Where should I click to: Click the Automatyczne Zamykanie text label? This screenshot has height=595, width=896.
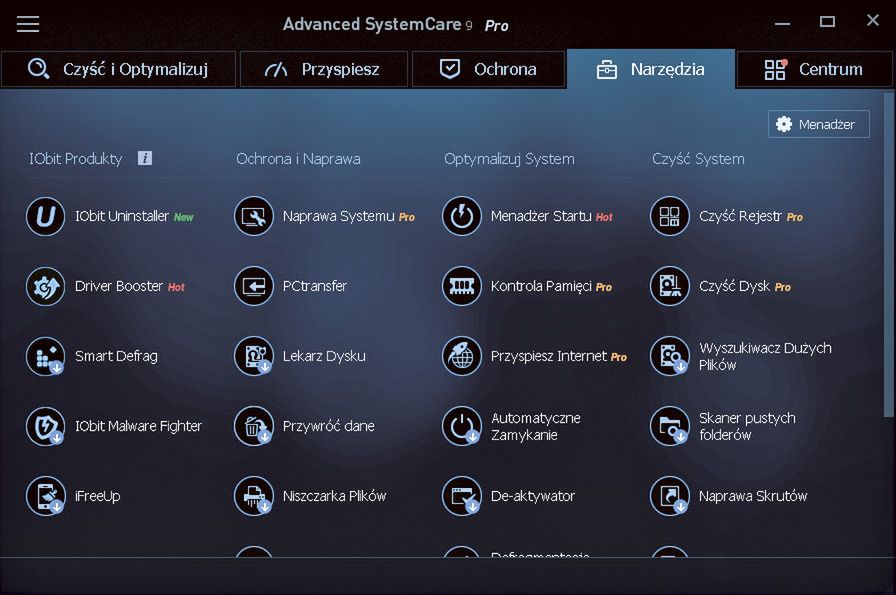[x=535, y=426]
